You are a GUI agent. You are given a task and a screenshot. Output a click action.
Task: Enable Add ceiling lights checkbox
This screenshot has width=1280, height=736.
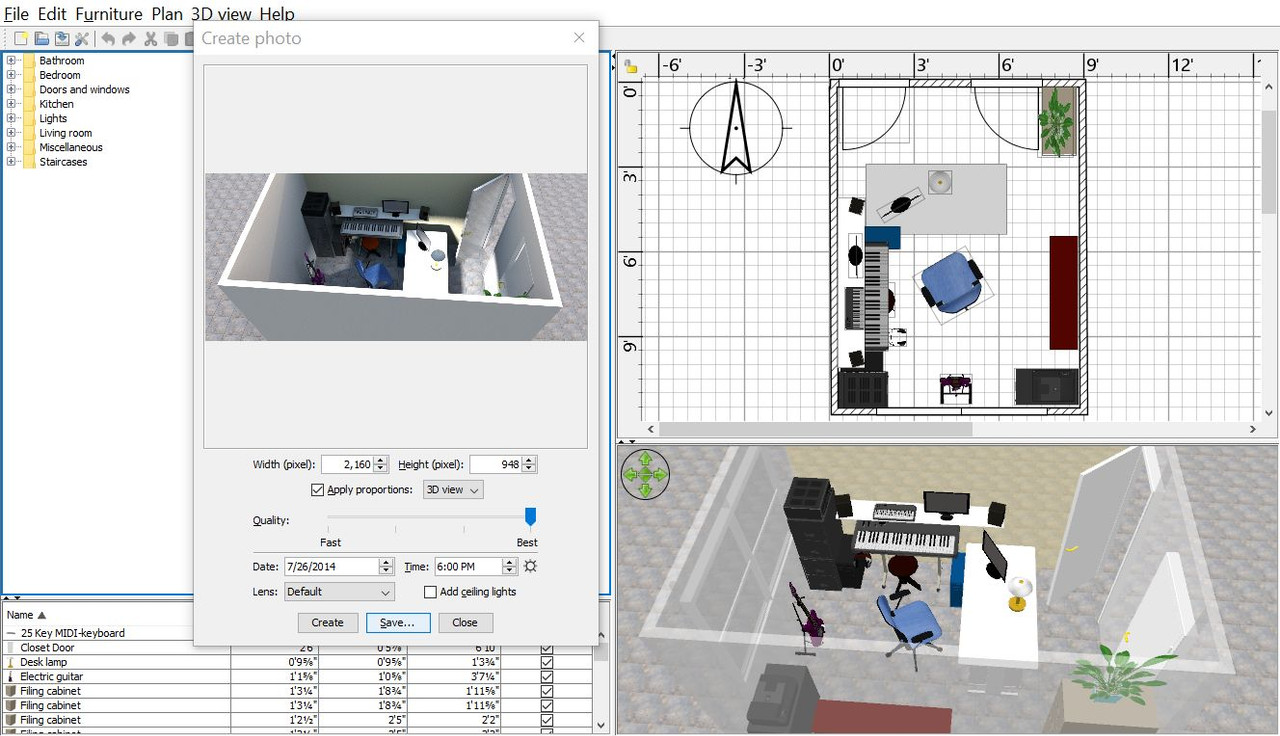430,592
